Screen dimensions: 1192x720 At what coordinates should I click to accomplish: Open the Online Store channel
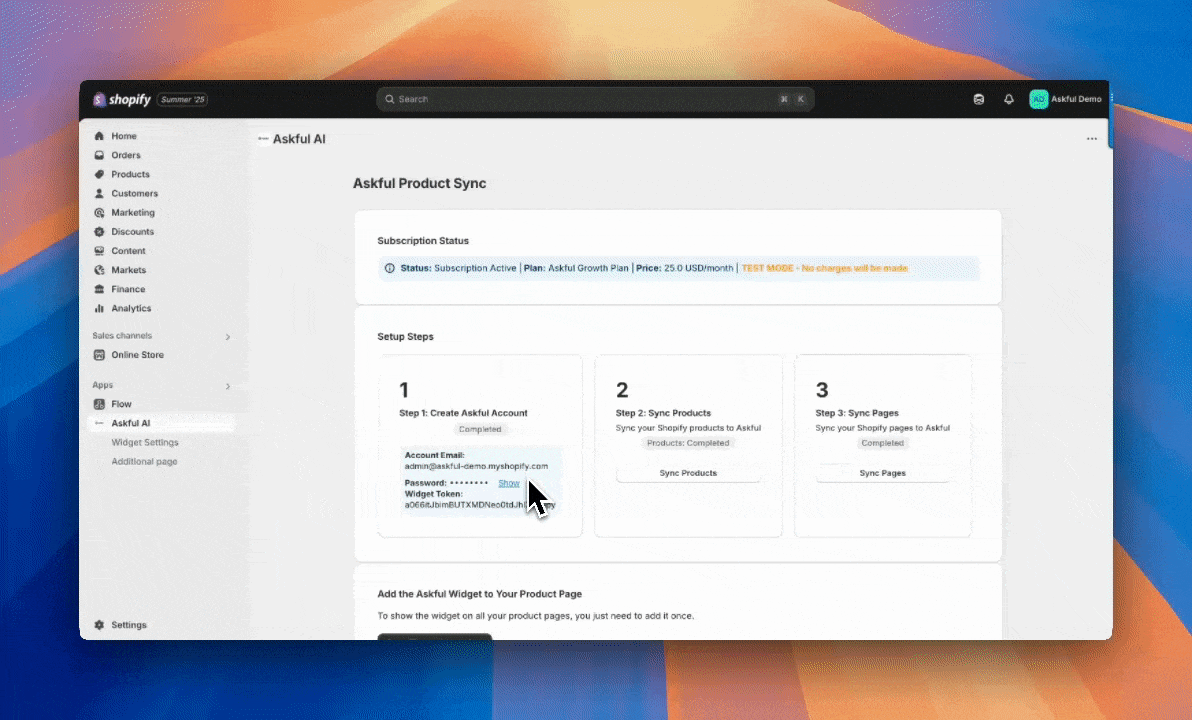pyautogui.click(x=137, y=355)
